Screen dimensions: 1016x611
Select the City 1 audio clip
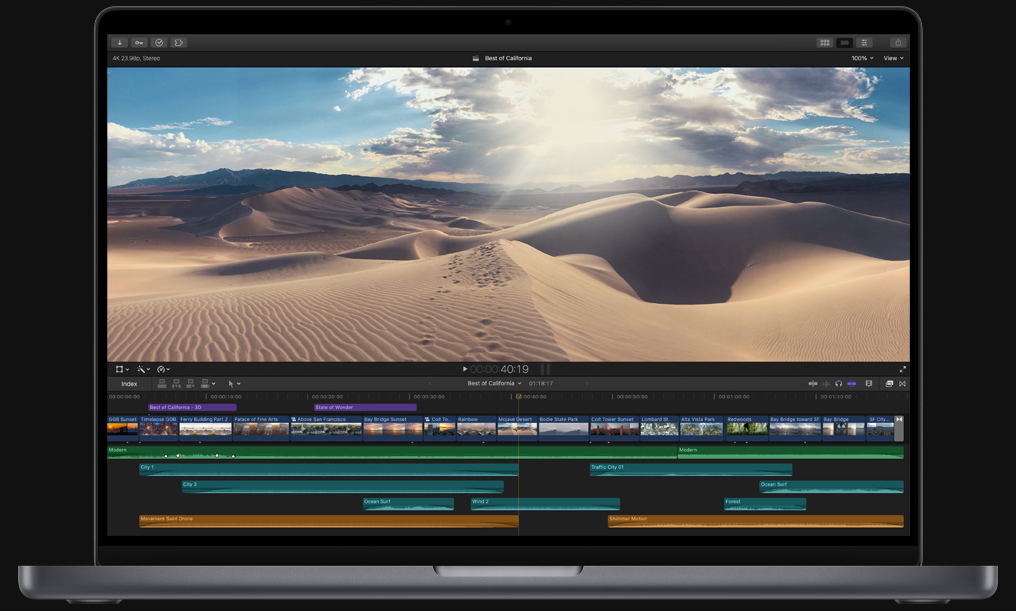pyautogui.click(x=329, y=470)
